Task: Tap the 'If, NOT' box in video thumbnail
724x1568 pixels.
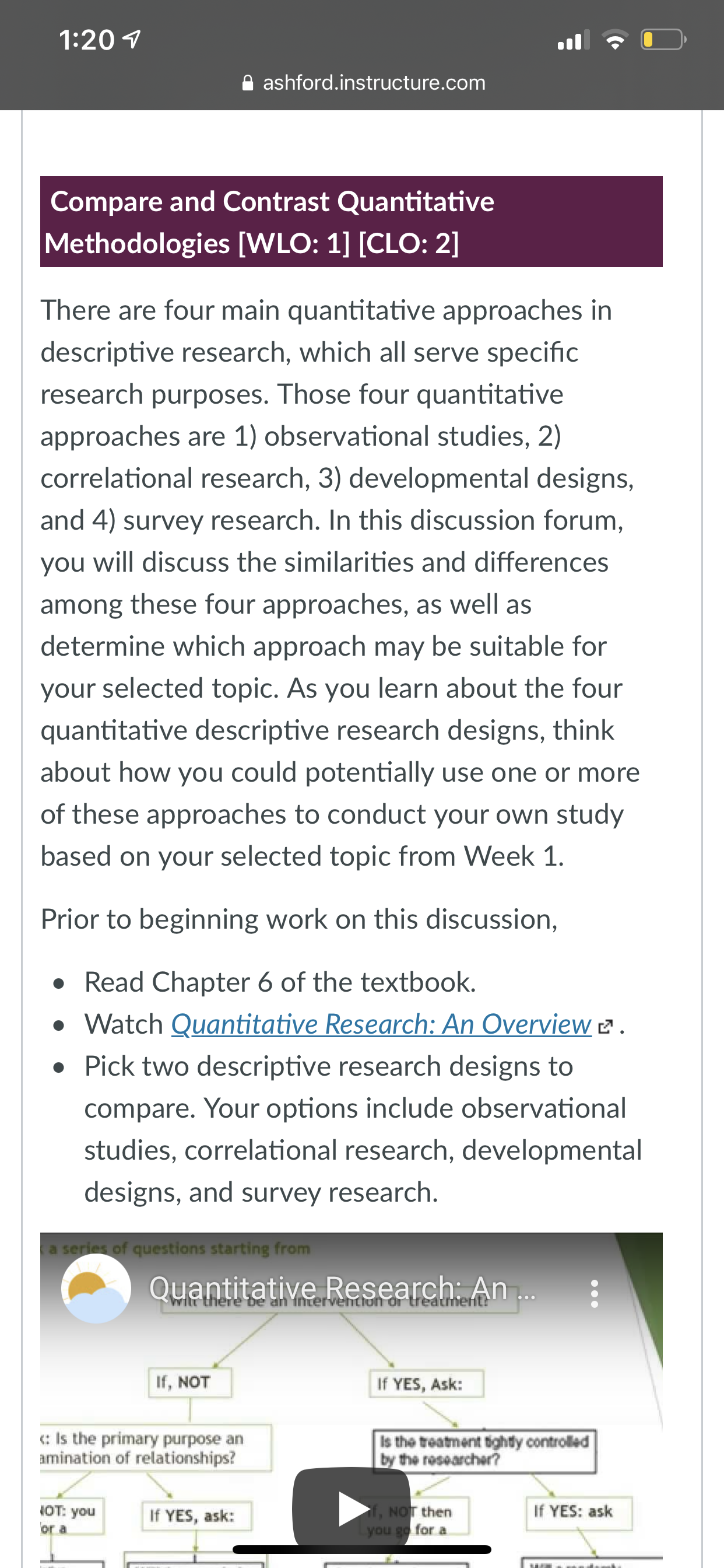Action: pyautogui.click(x=190, y=1382)
